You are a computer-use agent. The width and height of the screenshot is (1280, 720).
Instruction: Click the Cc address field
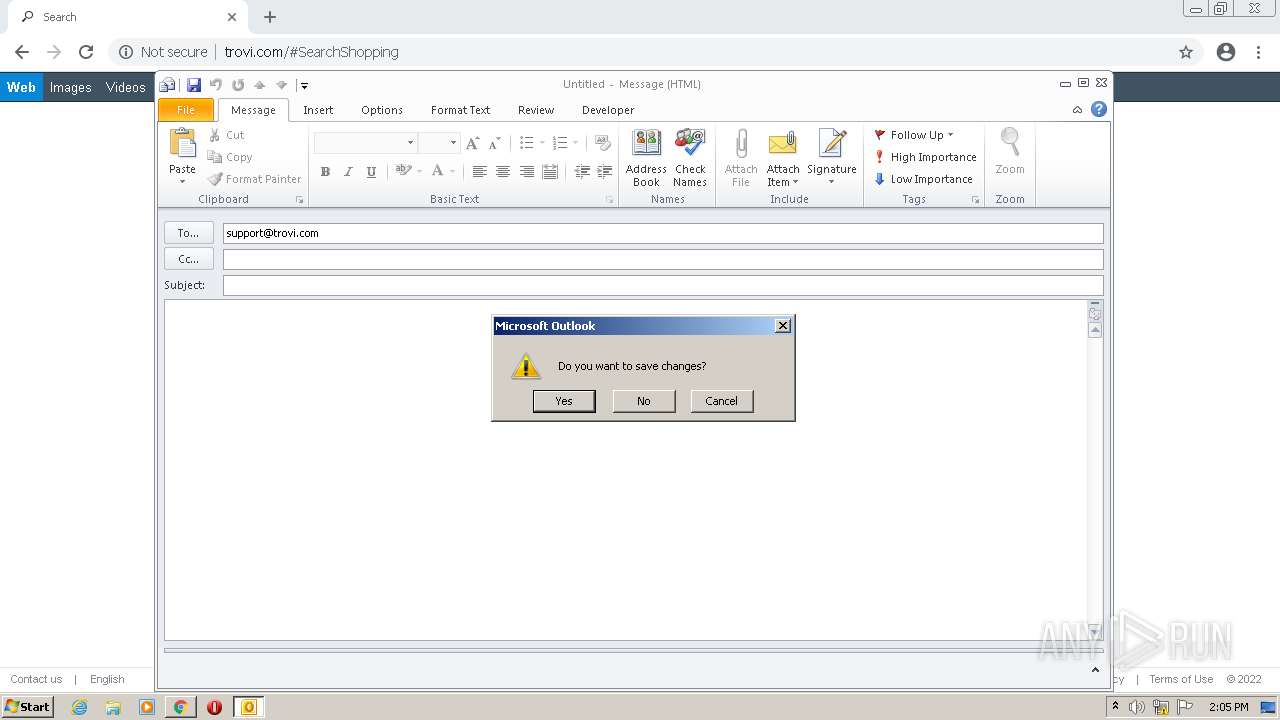pyautogui.click(x=663, y=259)
